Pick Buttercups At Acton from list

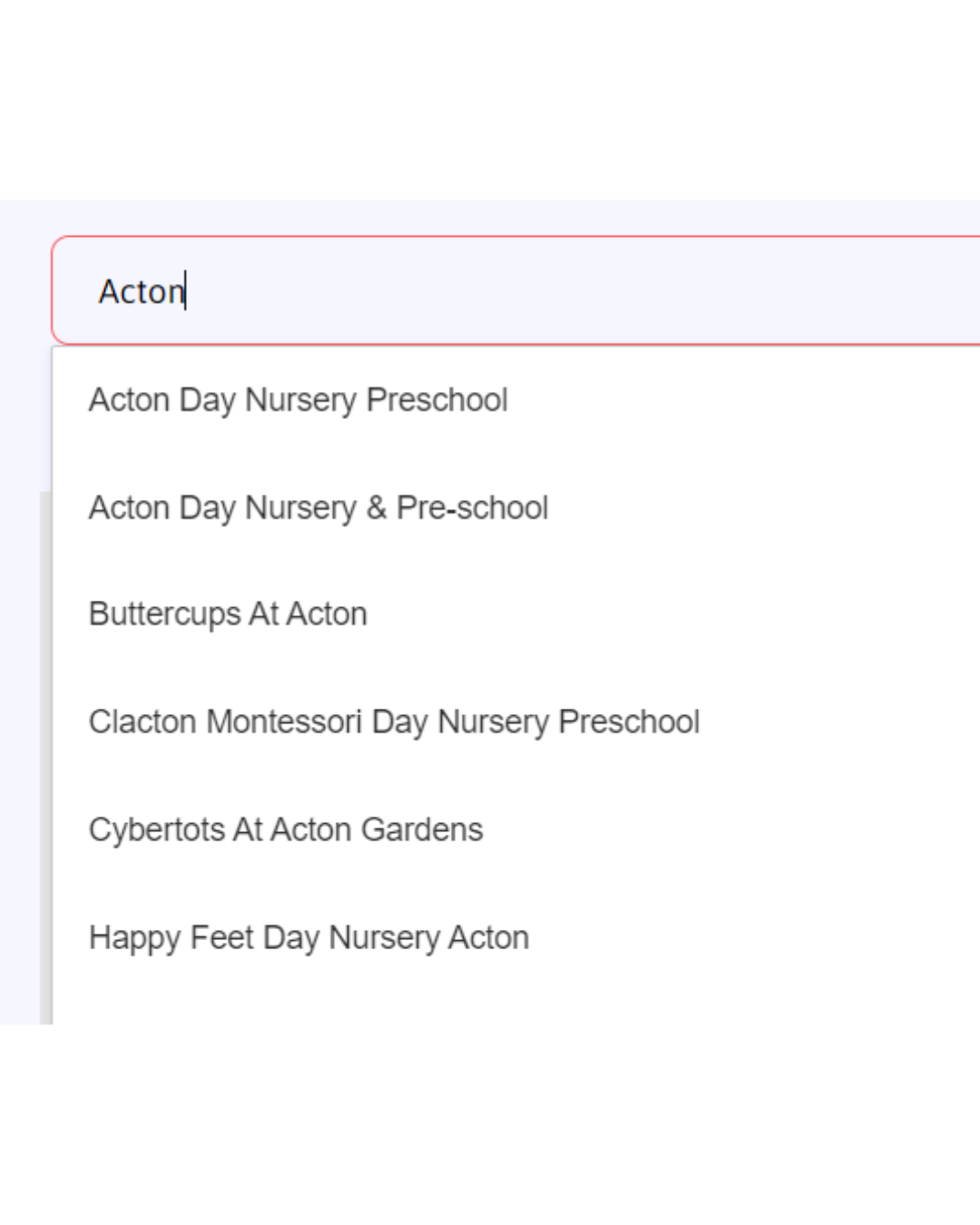(x=515, y=614)
